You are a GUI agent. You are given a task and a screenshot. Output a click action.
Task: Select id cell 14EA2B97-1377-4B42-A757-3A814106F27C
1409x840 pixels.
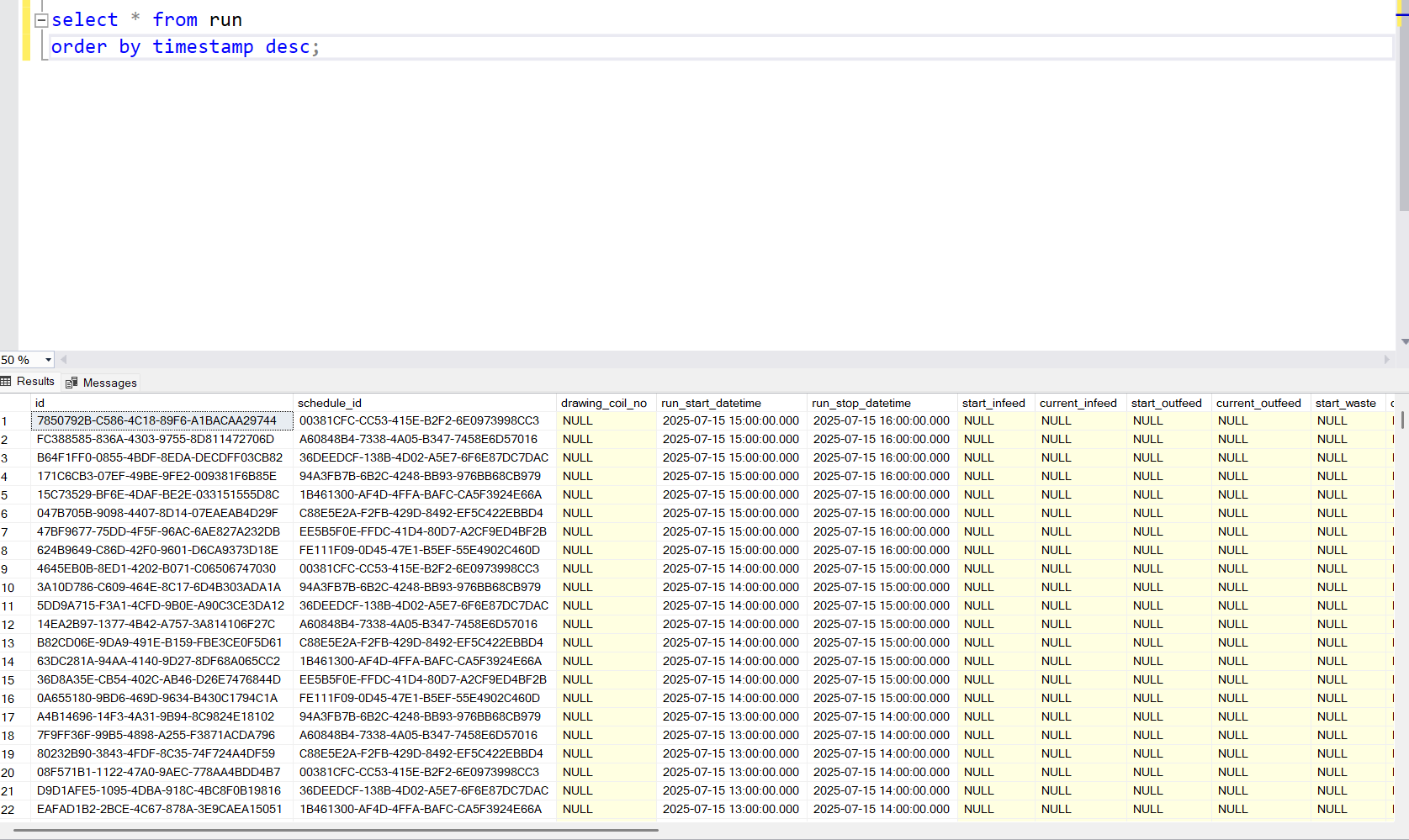tap(162, 625)
